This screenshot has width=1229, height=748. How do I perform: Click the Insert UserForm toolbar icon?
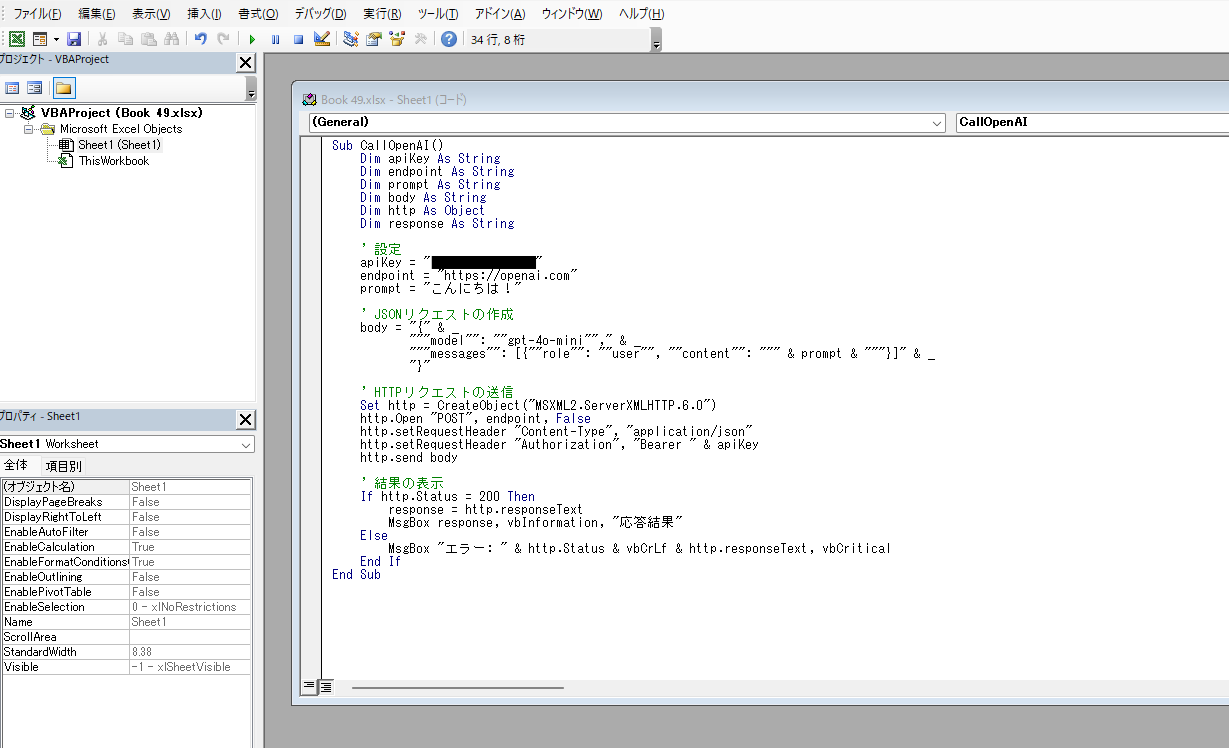pos(40,39)
